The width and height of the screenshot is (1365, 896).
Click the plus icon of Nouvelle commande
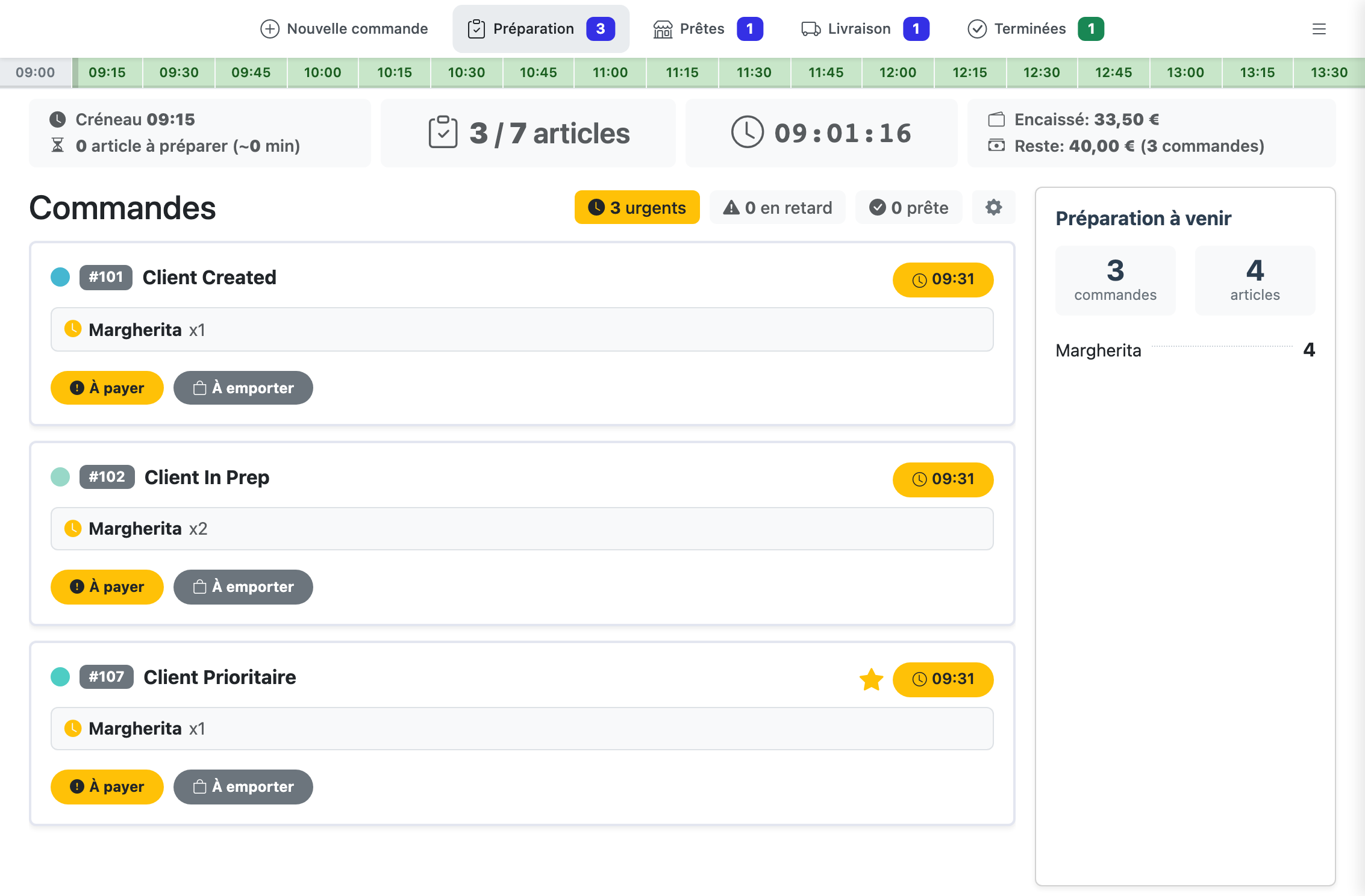tap(270, 29)
